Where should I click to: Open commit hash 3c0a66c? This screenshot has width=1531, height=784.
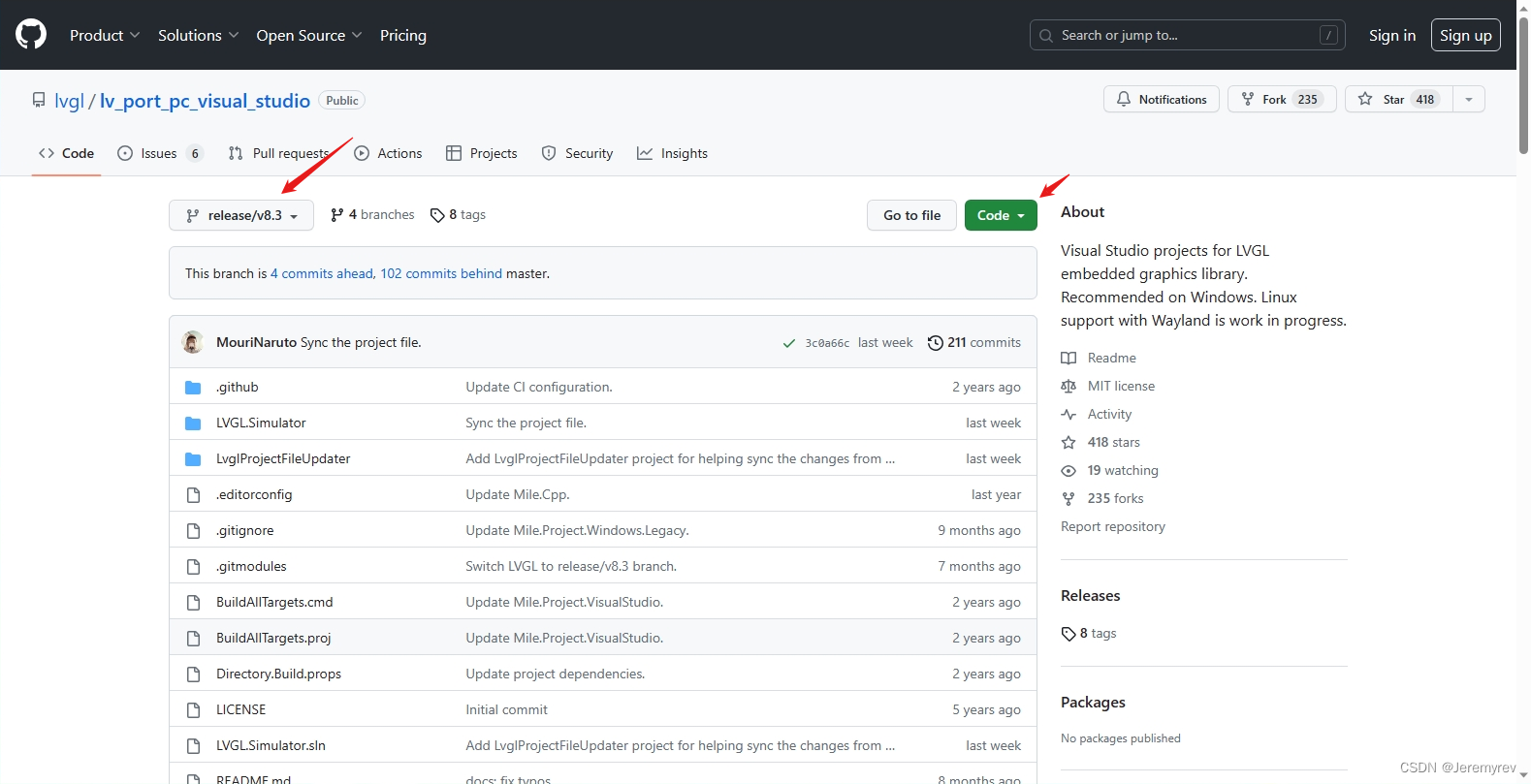827,343
